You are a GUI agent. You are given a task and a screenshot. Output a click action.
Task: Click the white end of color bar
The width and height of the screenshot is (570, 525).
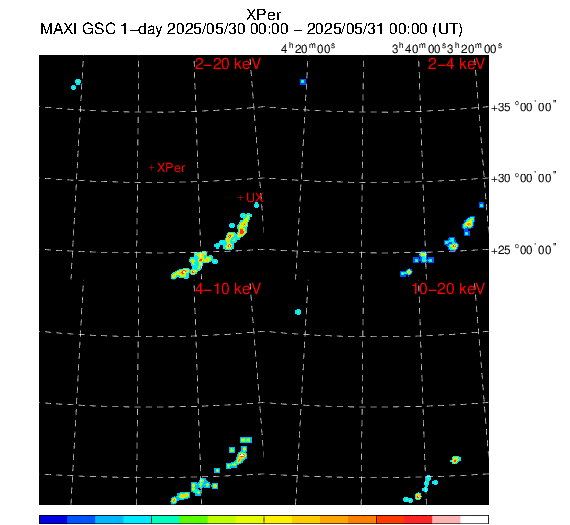coord(474,519)
